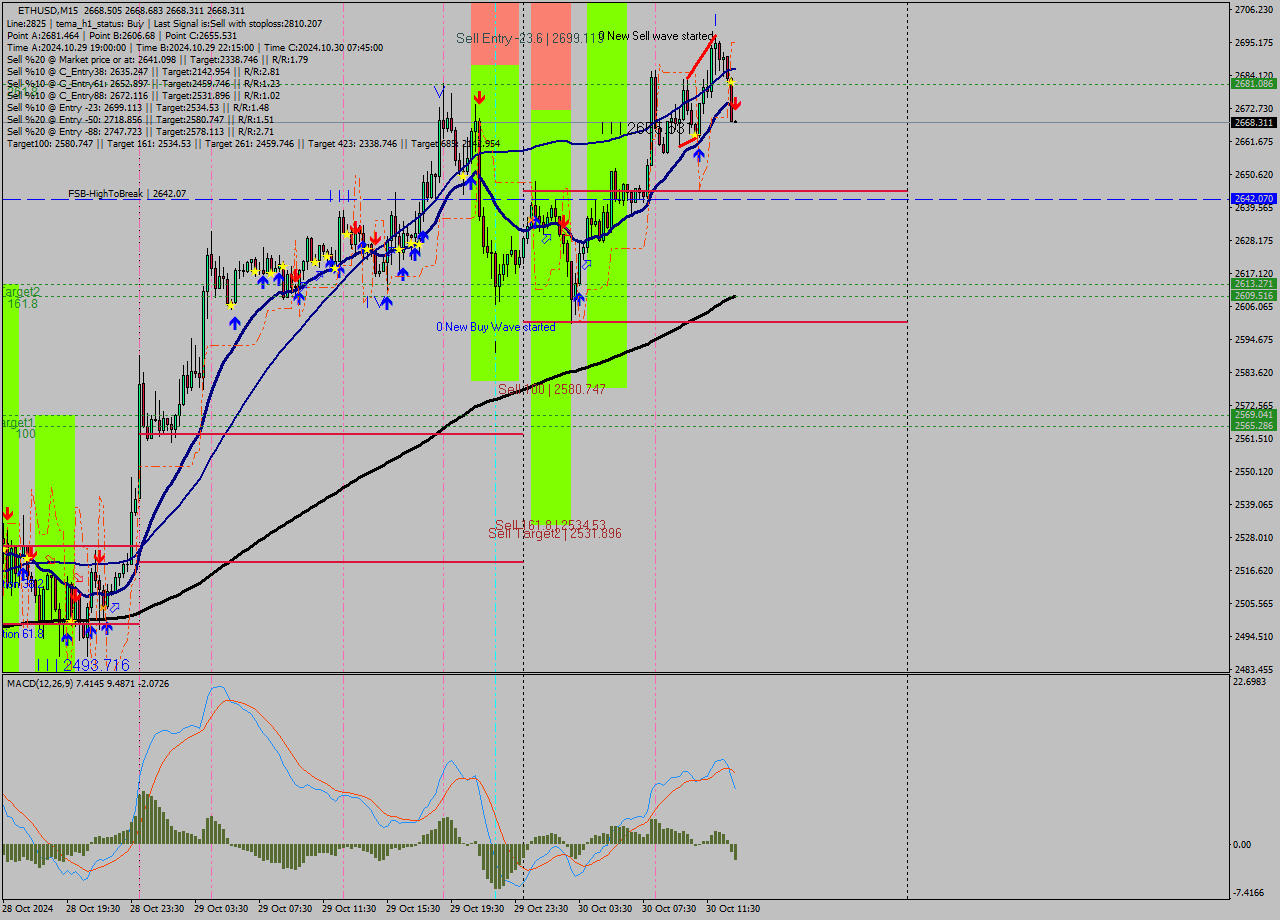Click 2706.230 at top of price scale

(1253, 9)
